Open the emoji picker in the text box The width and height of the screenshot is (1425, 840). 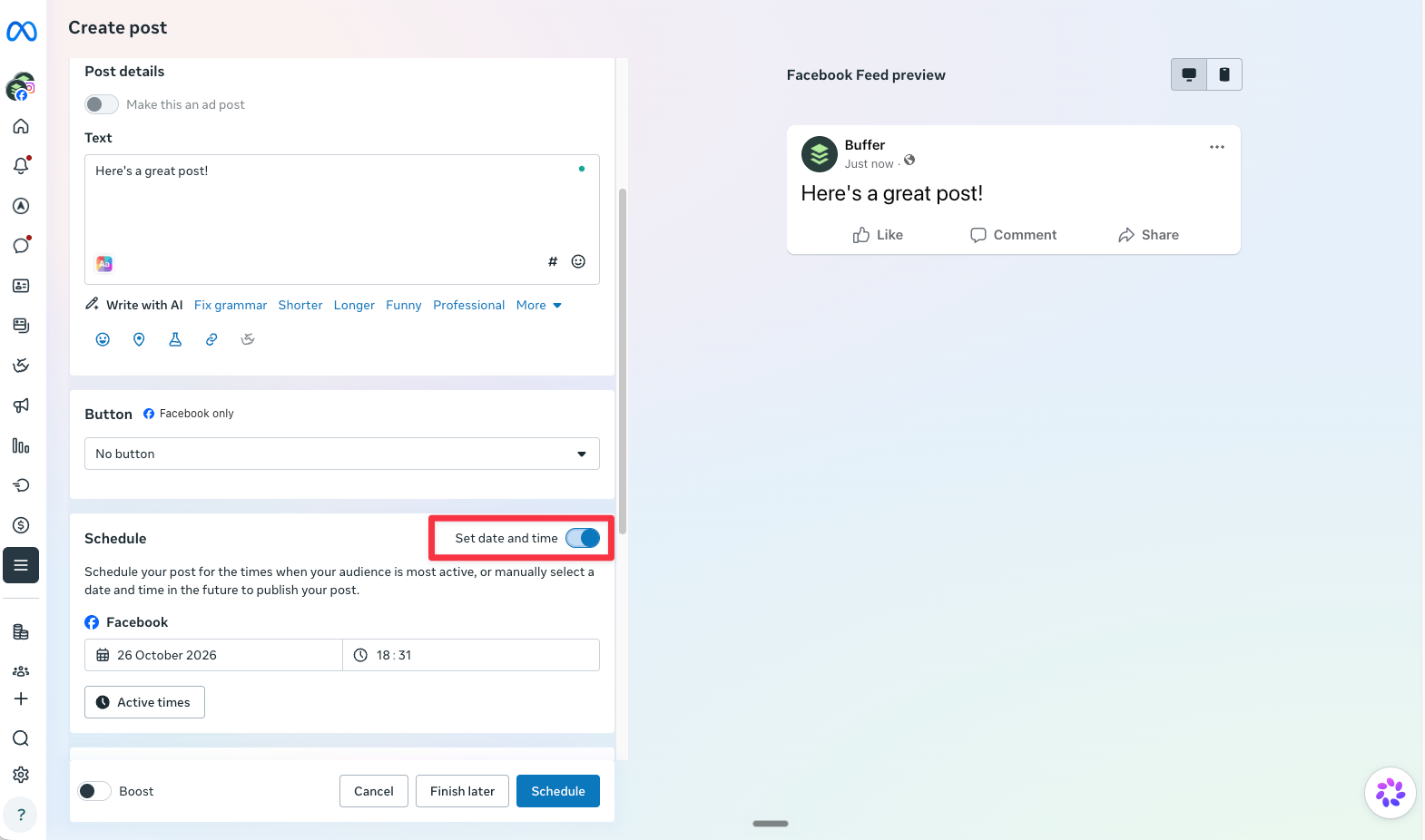[x=578, y=261]
